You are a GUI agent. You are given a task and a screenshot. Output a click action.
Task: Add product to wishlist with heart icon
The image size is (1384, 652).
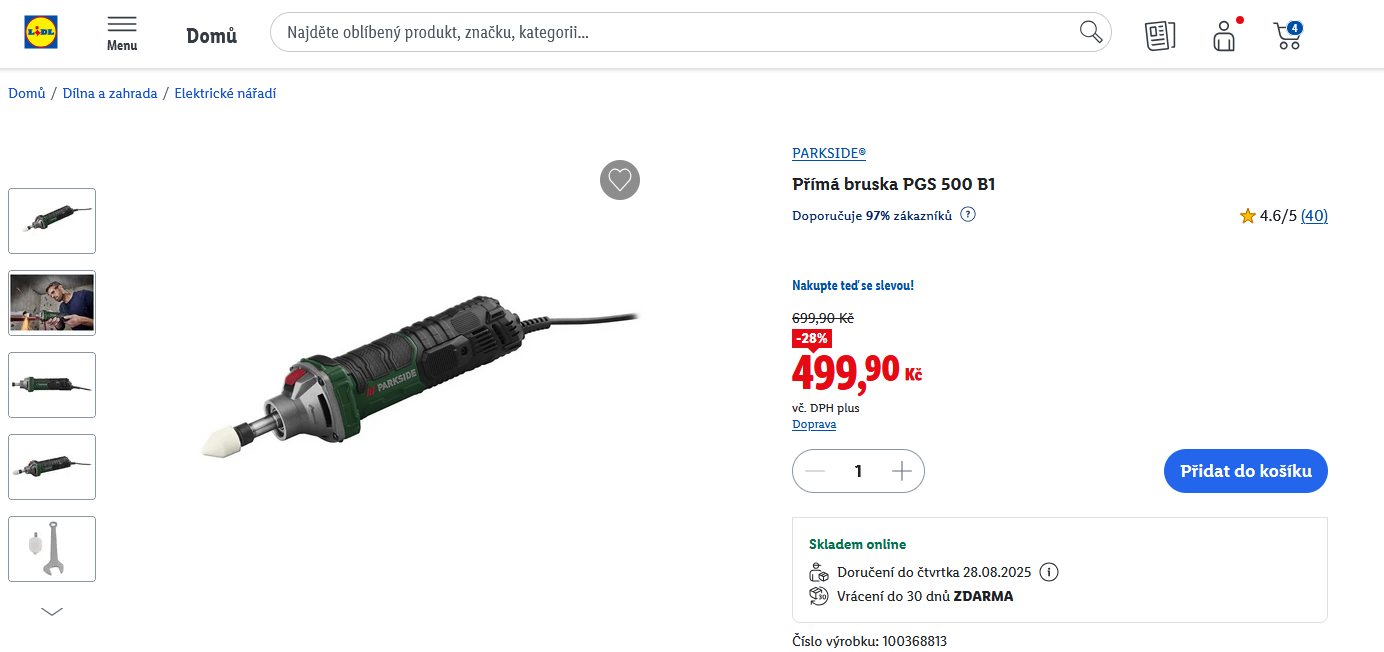coord(620,180)
